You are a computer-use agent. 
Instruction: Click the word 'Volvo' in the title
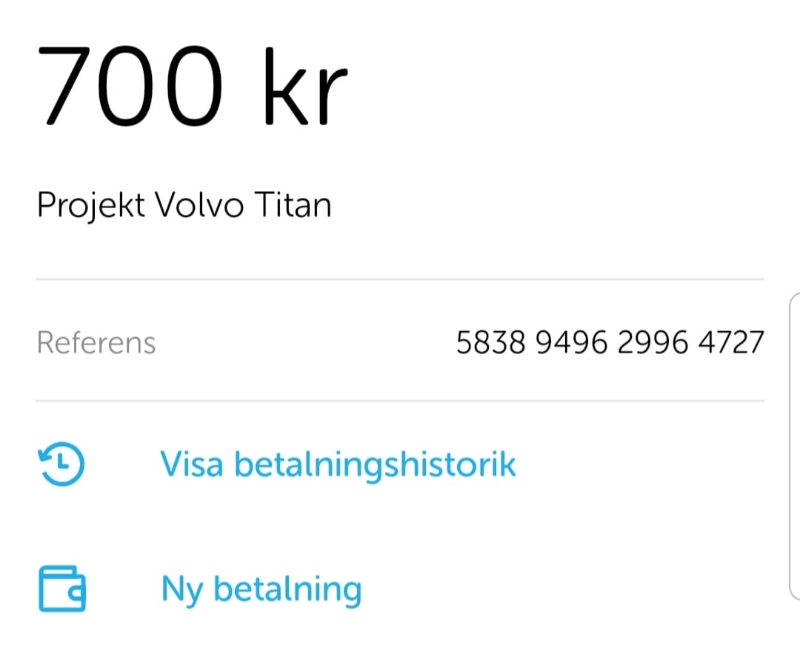199,205
